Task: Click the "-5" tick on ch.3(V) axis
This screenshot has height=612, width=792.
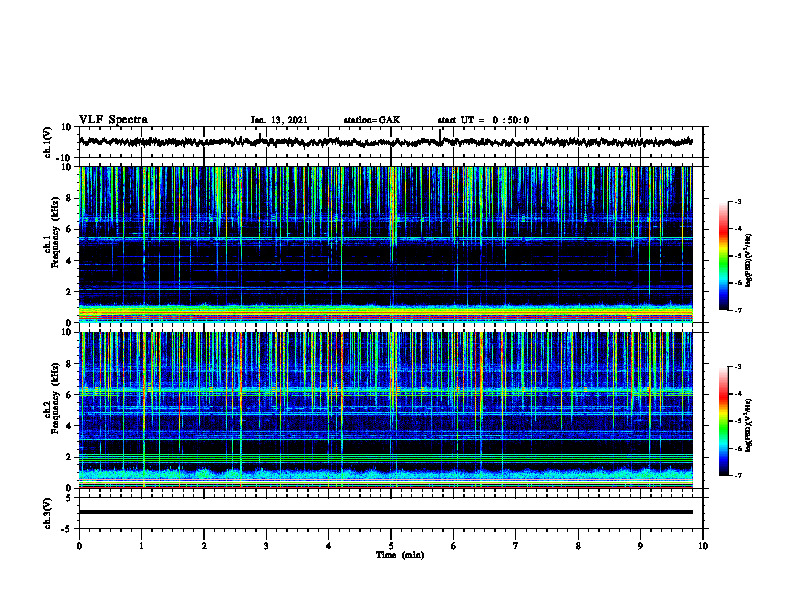Action: [67, 529]
